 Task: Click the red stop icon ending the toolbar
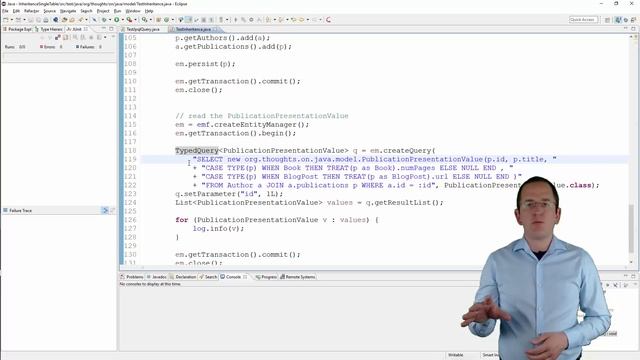point(328,20)
